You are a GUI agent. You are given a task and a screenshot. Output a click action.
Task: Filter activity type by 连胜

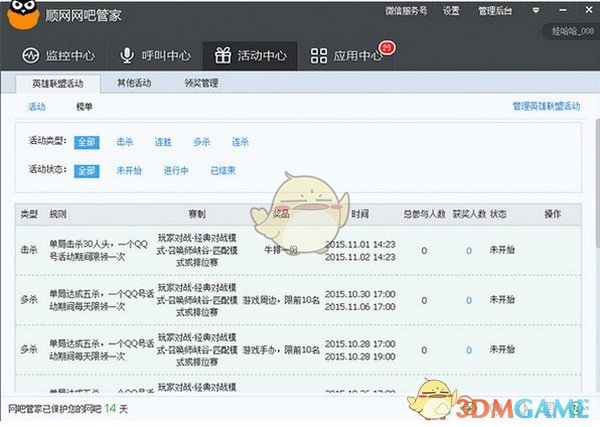tap(163, 142)
